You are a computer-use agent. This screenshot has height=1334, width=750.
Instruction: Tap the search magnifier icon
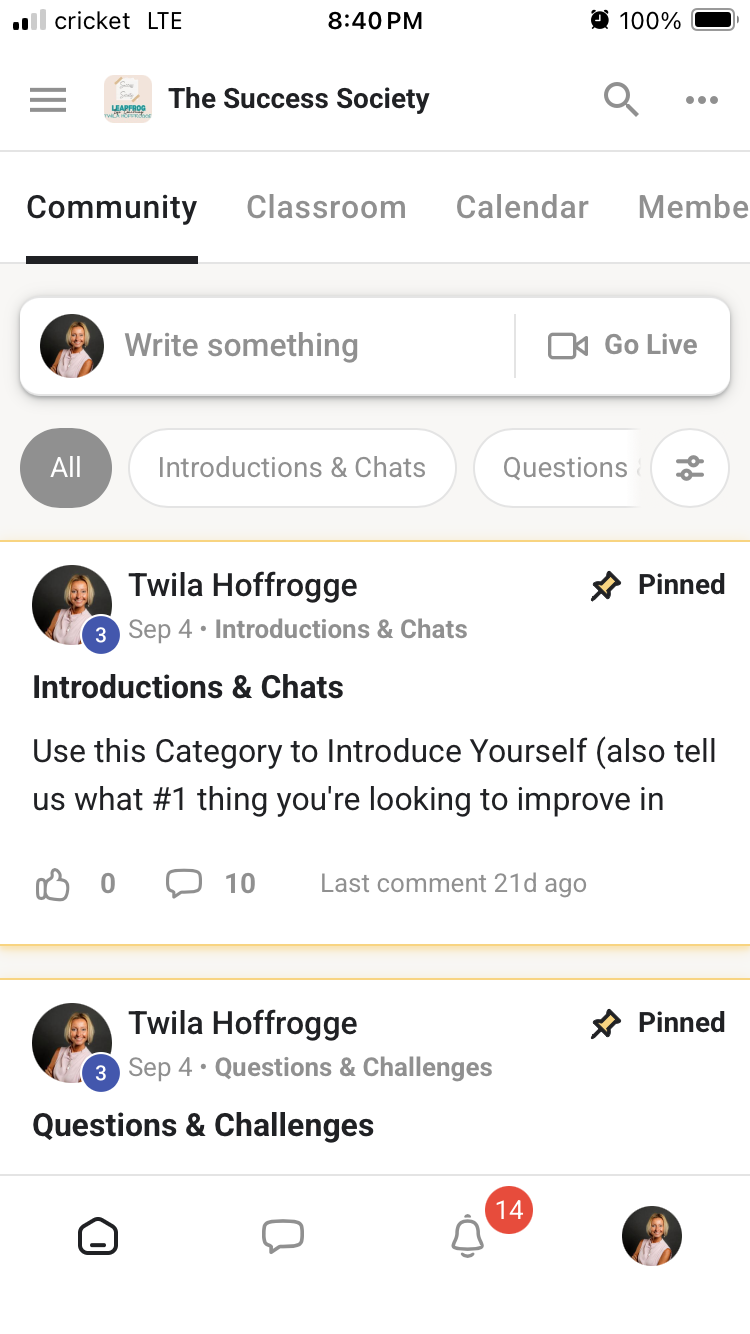621,99
